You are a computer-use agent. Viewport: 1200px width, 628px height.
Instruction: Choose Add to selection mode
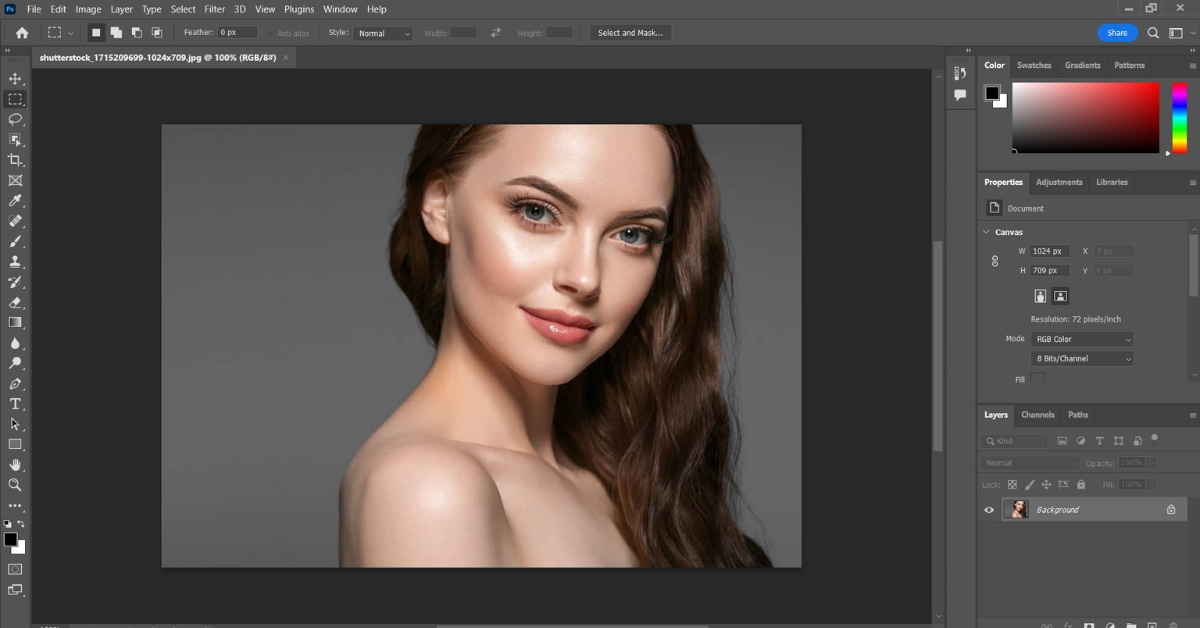116,33
